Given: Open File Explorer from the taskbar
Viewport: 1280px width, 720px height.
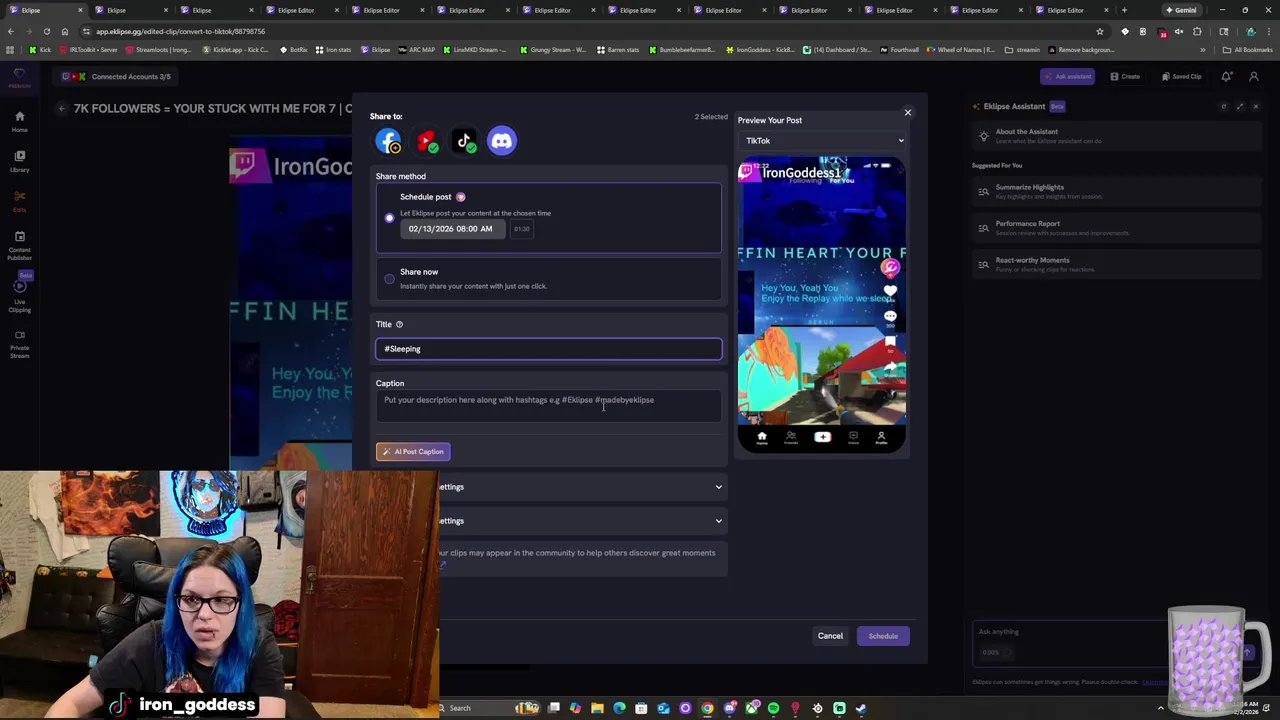Looking at the screenshot, I should pyautogui.click(x=597, y=708).
